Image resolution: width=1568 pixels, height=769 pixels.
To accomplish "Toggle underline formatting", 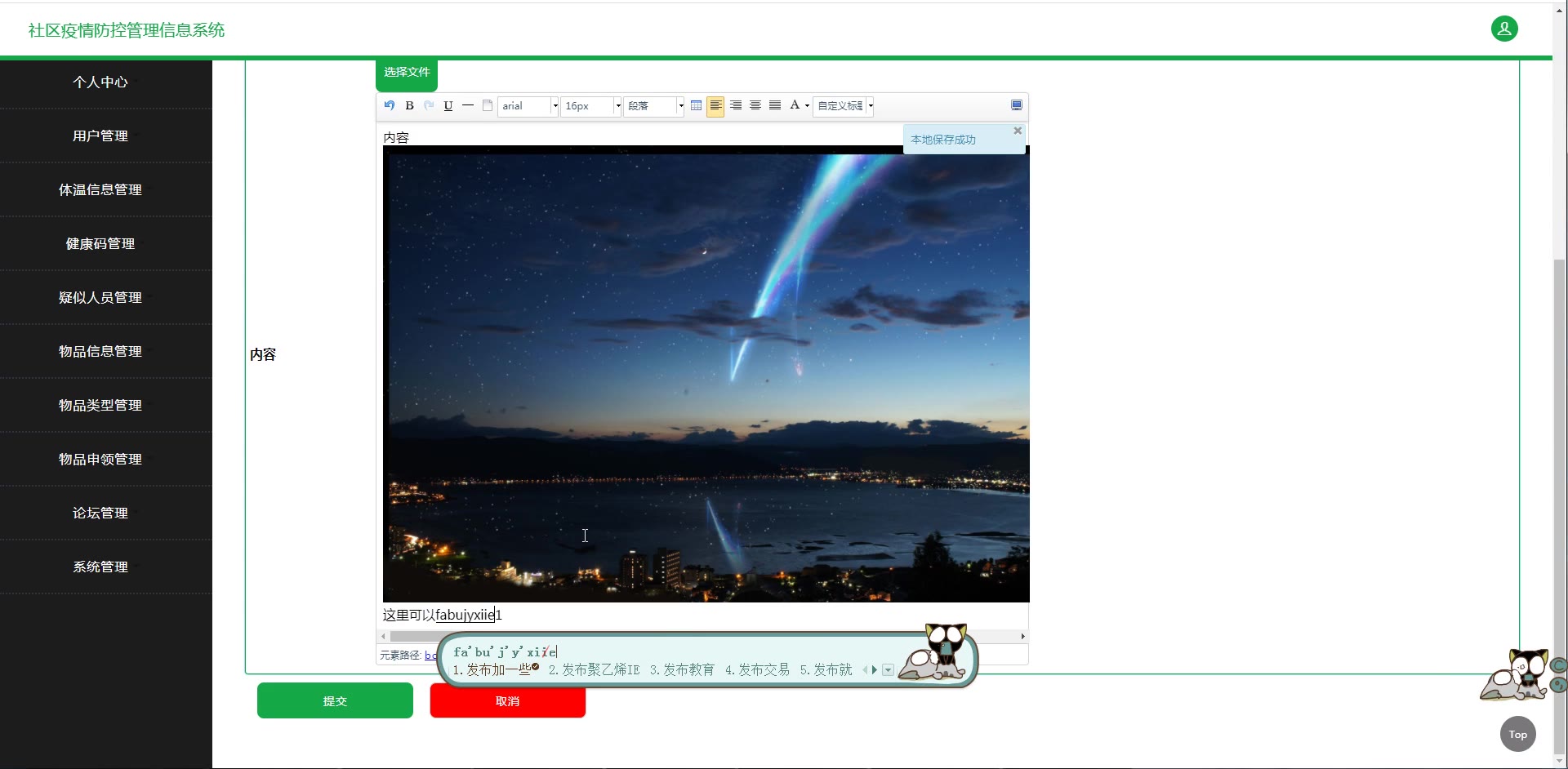I will point(448,105).
